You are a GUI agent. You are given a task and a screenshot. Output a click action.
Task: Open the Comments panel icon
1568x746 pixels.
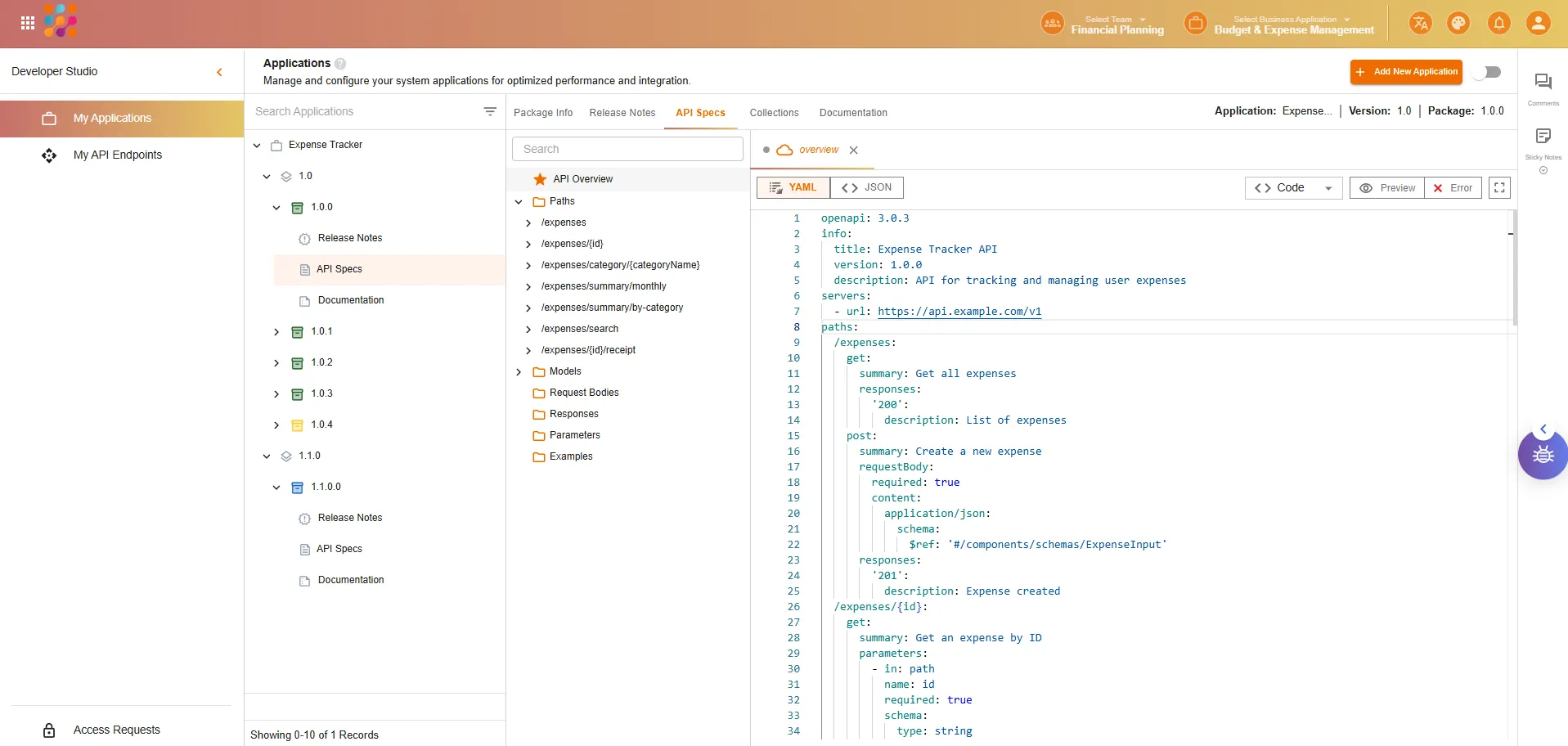click(x=1543, y=82)
